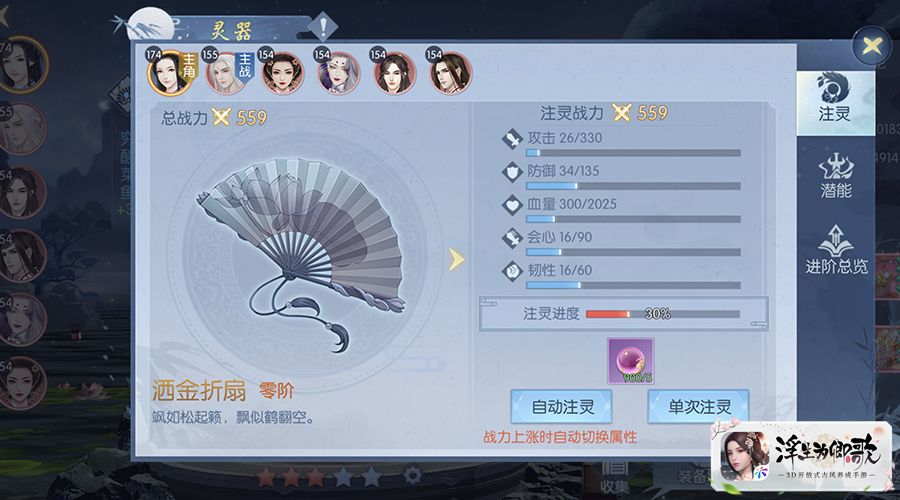Open the 浮生为卿歌 game advertisement banner
Screen dimensions: 900x500
point(801,456)
